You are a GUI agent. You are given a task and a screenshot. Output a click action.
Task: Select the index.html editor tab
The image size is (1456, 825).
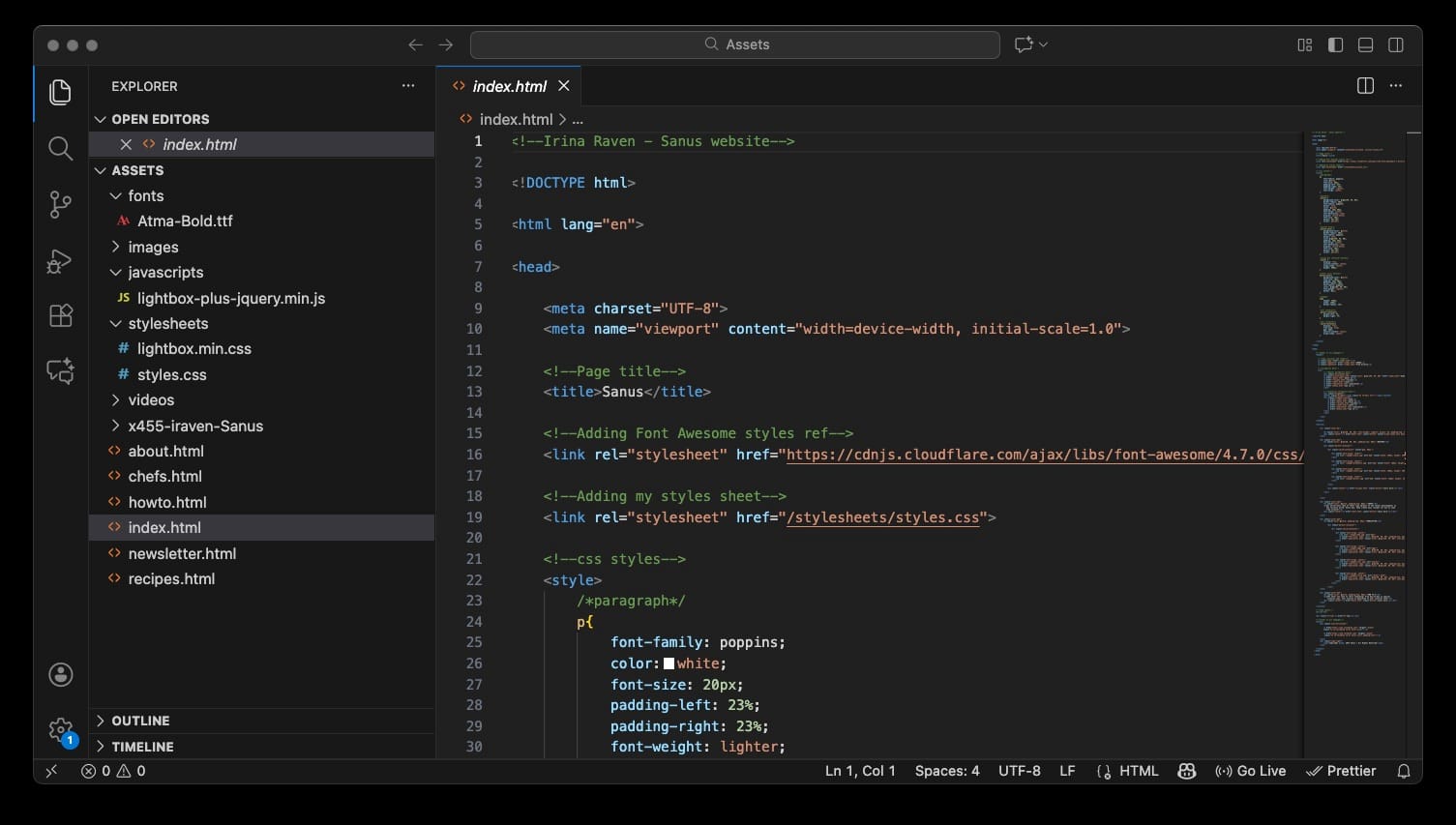(509, 86)
